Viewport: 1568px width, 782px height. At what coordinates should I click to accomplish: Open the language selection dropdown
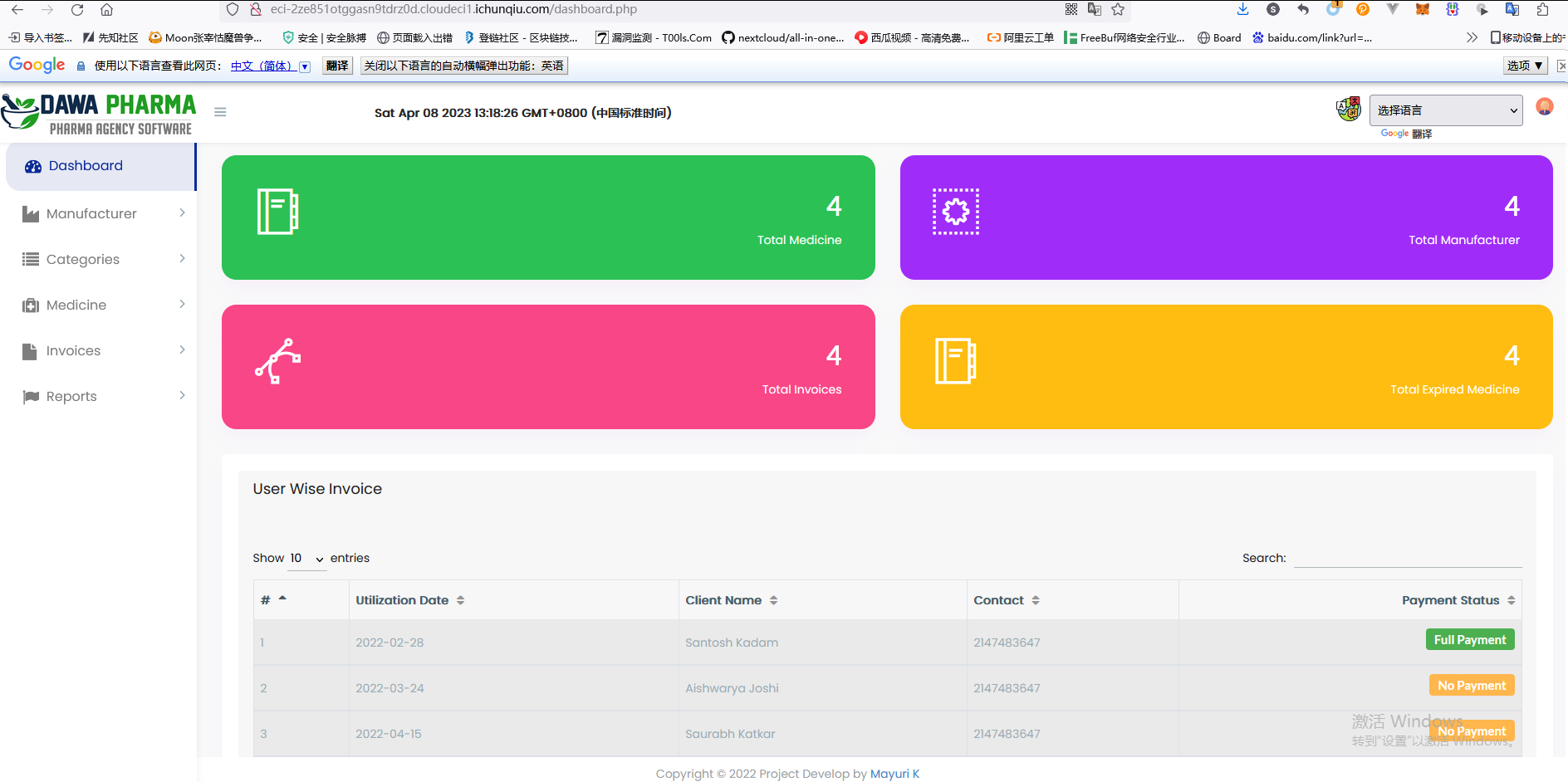click(x=1445, y=110)
